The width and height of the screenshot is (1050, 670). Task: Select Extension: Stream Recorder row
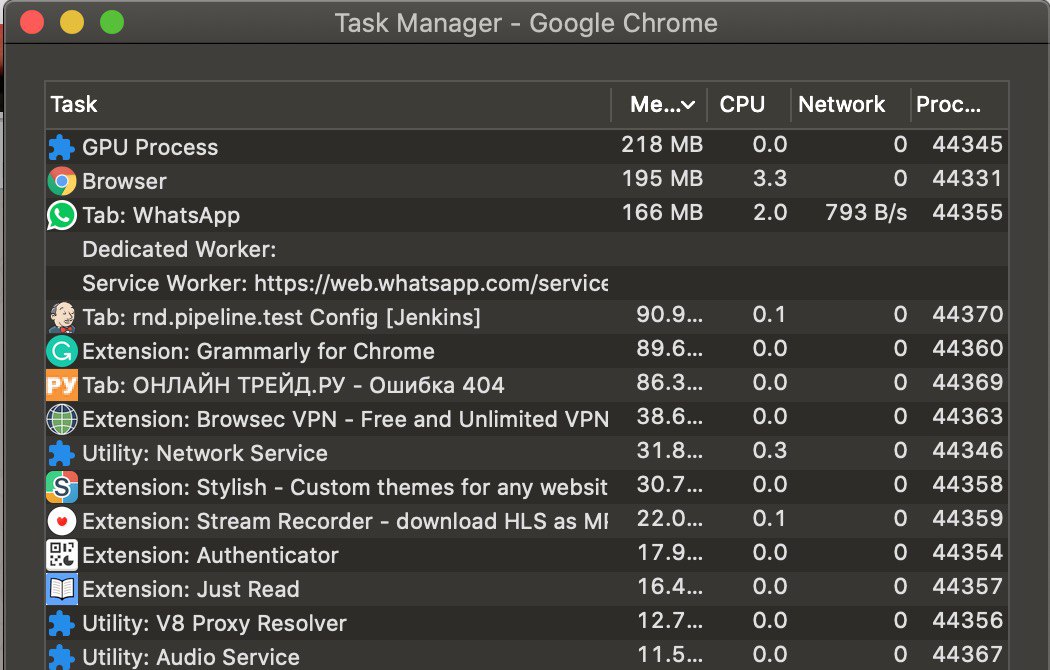point(526,521)
